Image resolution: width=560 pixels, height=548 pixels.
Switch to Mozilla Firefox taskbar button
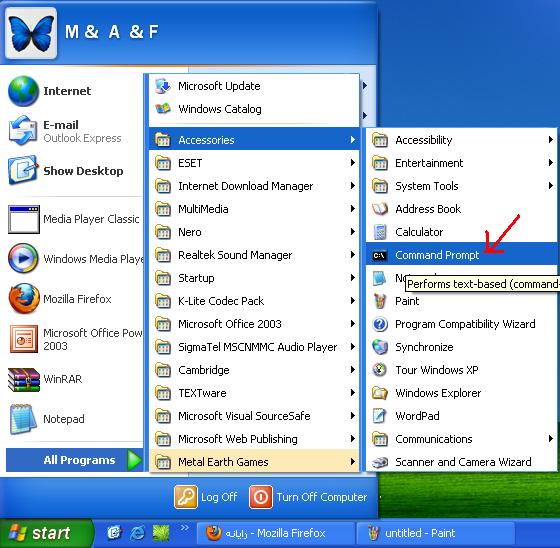[x=276, y=533]
